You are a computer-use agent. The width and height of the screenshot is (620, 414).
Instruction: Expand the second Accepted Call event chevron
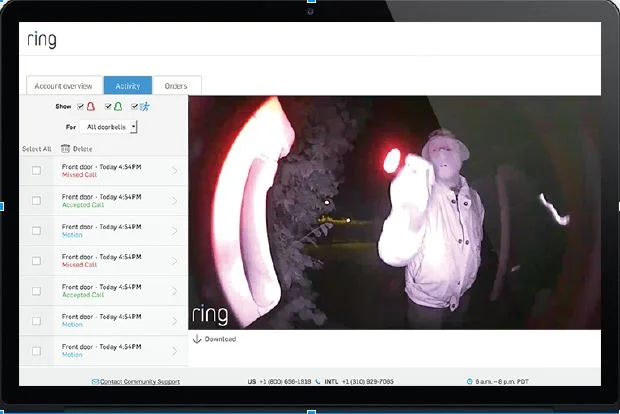tap(174, 291)
